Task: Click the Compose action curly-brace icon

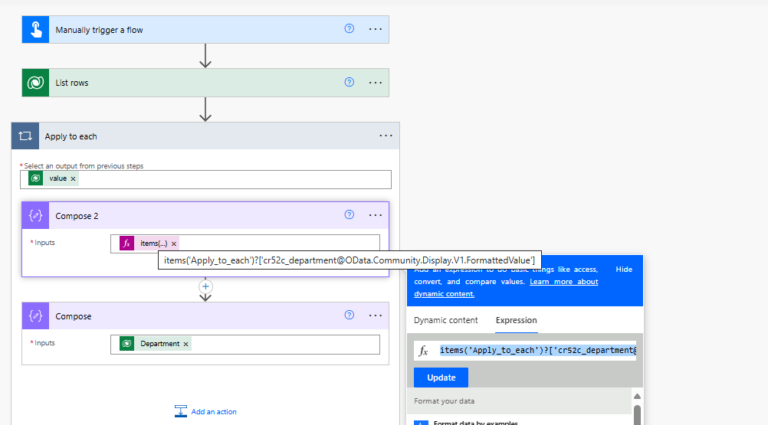Action: [36, 316]
